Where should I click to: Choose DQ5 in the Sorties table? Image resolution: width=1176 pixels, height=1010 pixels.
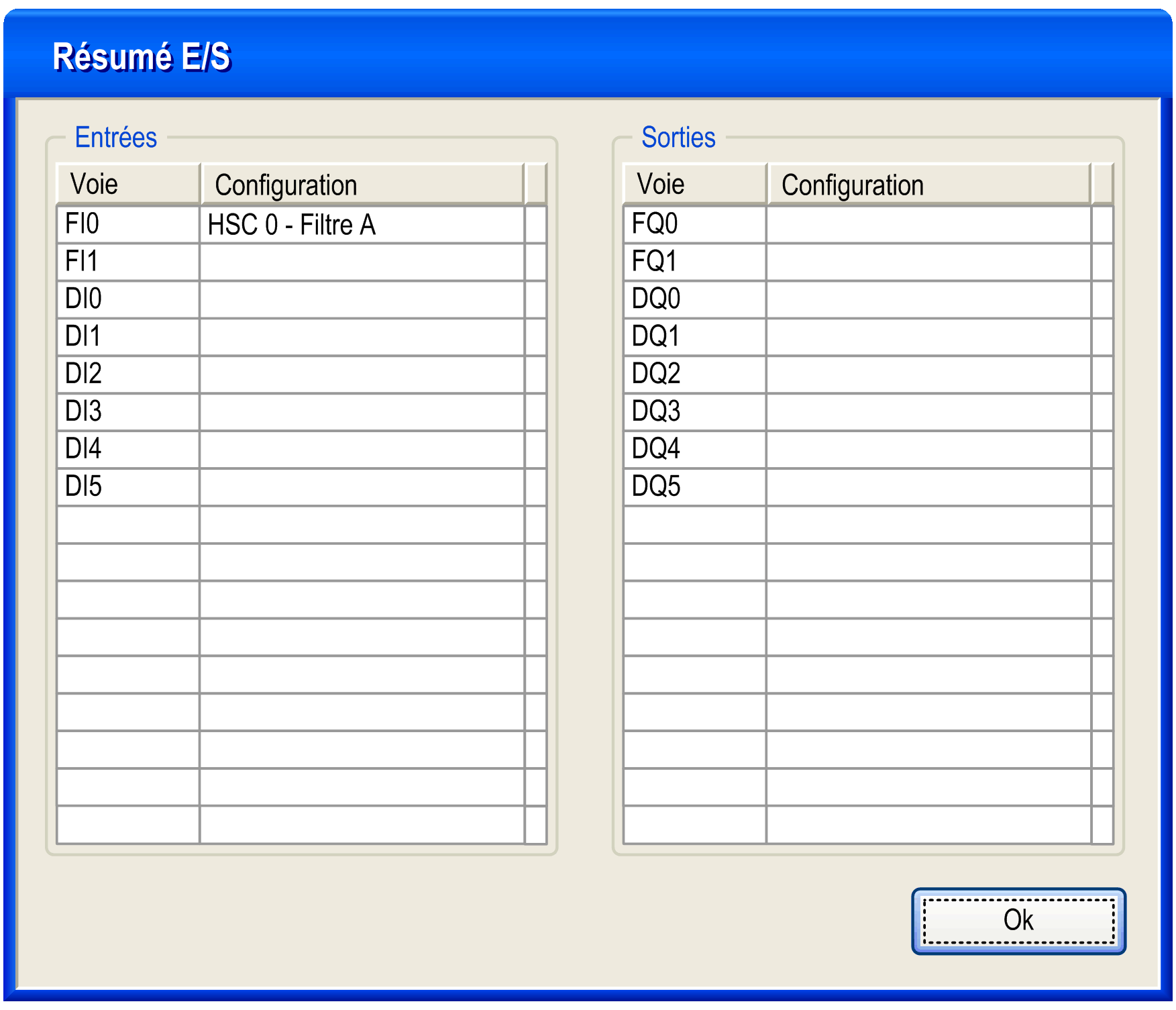coord(694,487)
